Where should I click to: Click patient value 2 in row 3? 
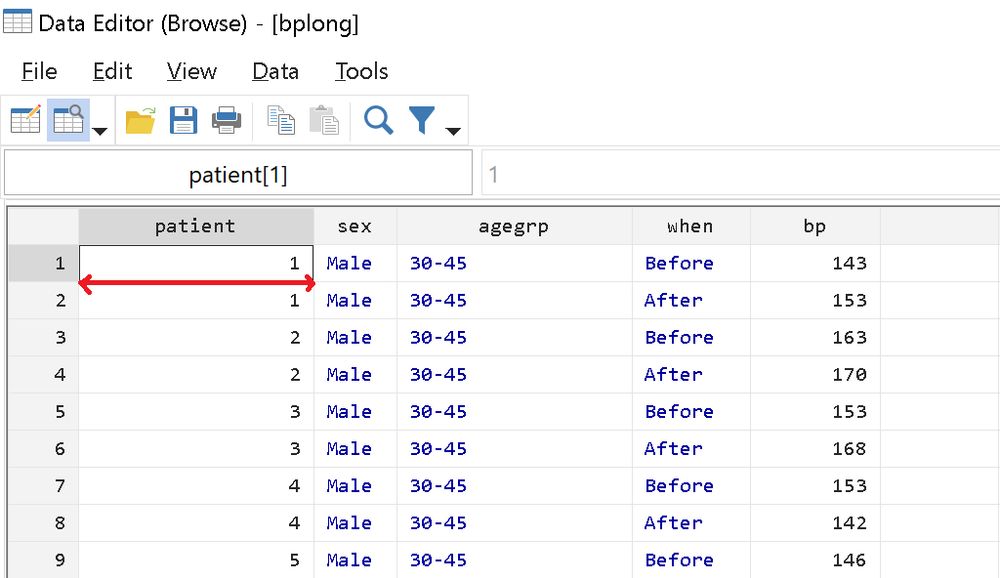(196, 337)
